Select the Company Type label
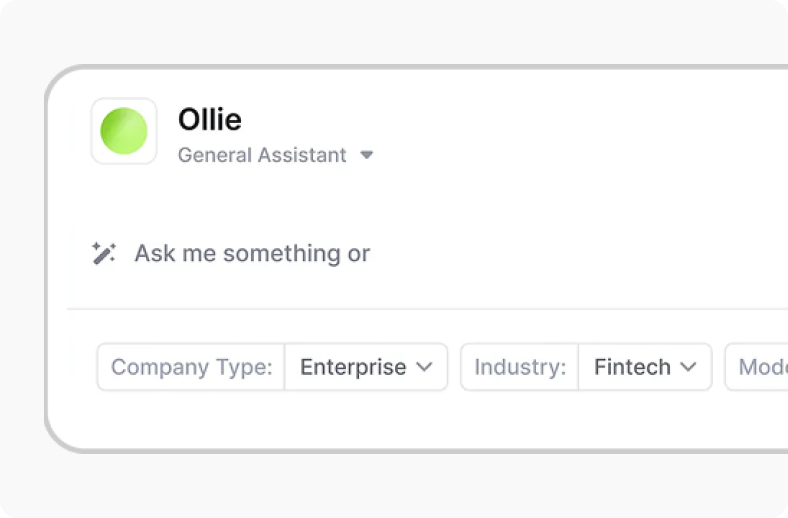This screenshot has width=788, height=518. point(191,367)
